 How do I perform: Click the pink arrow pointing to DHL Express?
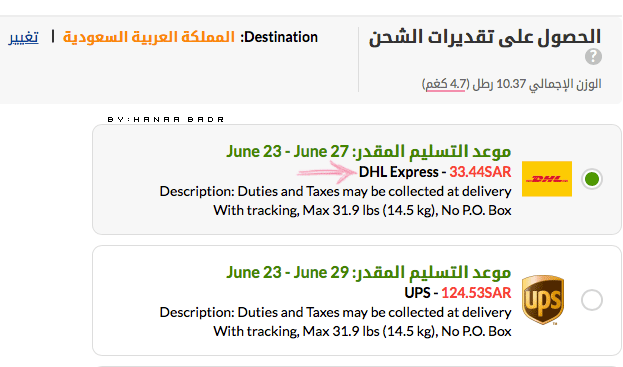coord(327,172)
